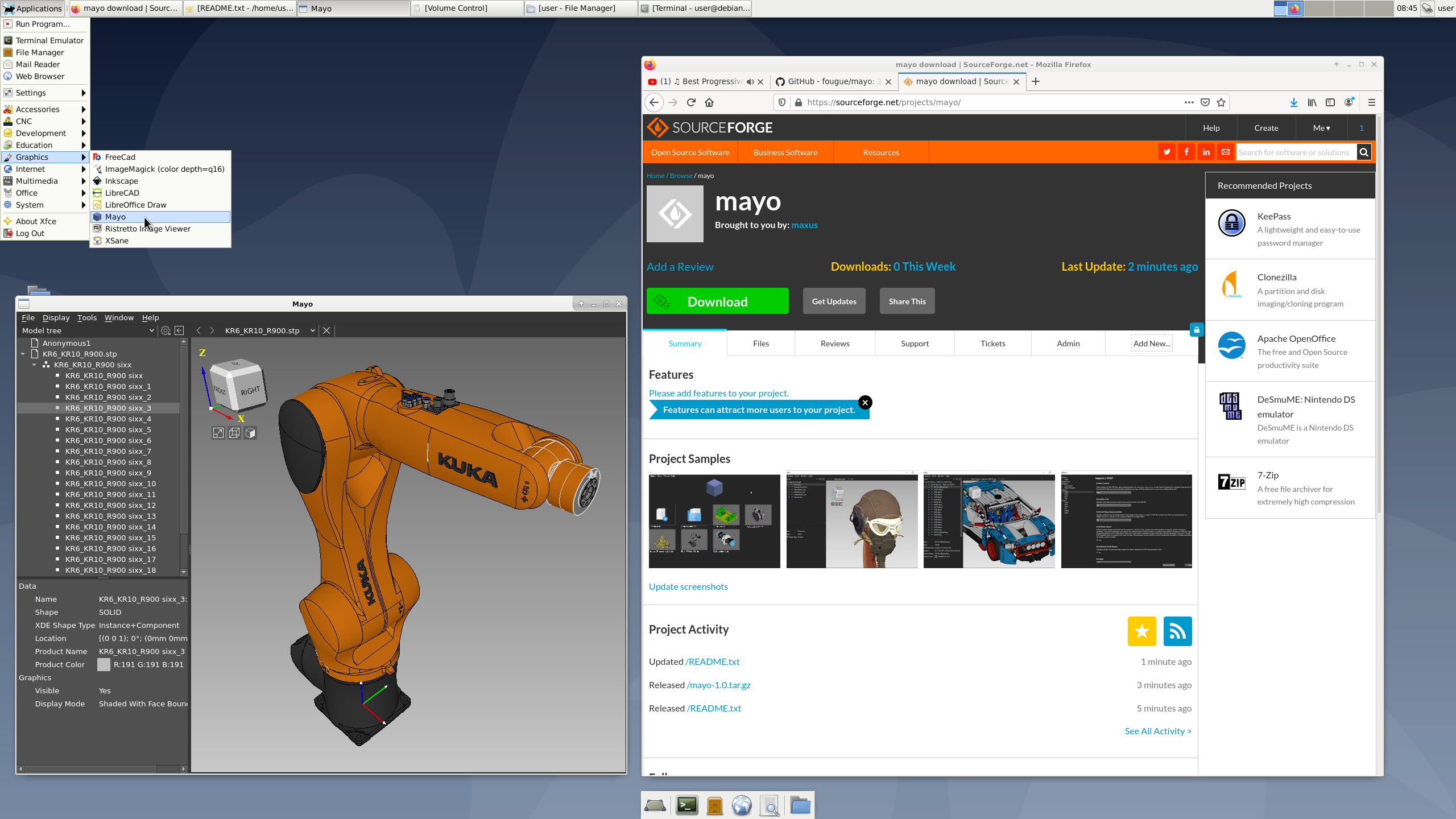Click the yellow star icon in Project Activity
Screen dimensions: 1456x819
(1141, 631)
